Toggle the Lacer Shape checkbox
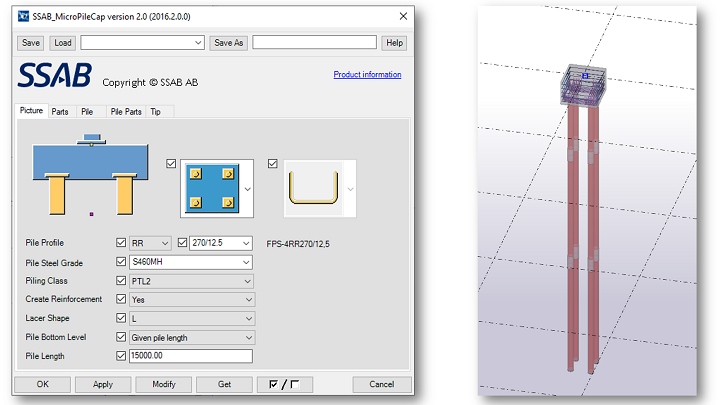 [x=121, y=318]
